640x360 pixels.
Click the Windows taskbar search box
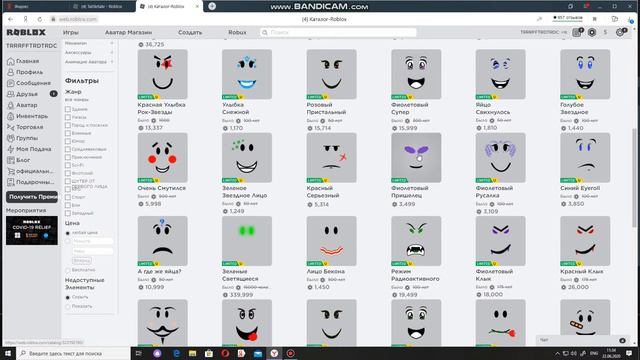[x=73, y=353]
